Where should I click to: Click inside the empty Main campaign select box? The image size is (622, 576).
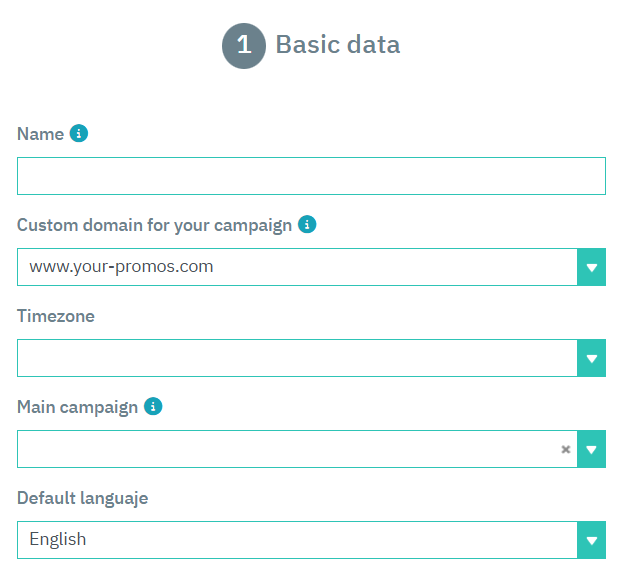tap(285, 449)
